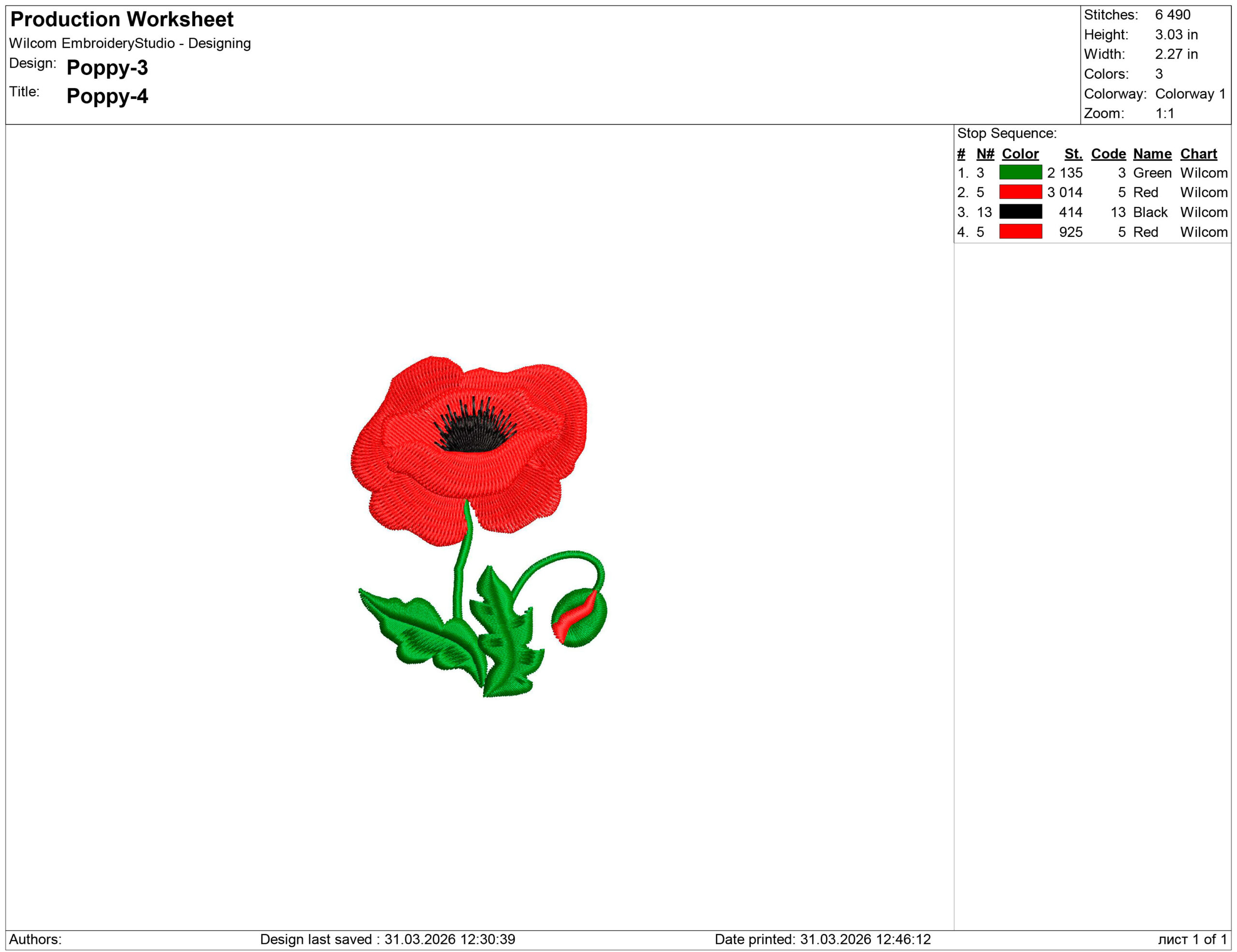This screenshot has height=952, width=1237.
Task: Click the Name column header
Action: pyautogui.click(x=1151, y=154)
